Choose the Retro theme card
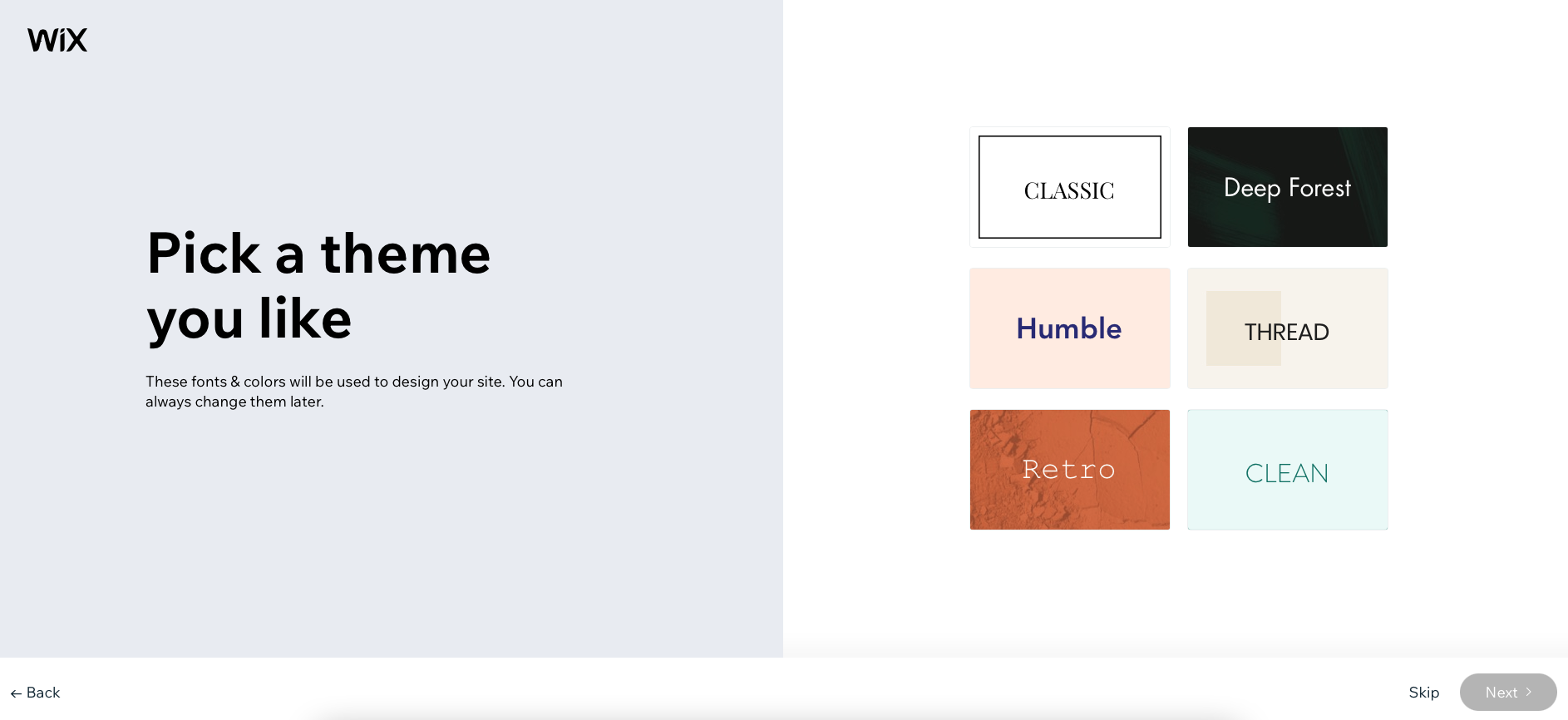Screen dimensions: 1568x720 coord(1070,470)
